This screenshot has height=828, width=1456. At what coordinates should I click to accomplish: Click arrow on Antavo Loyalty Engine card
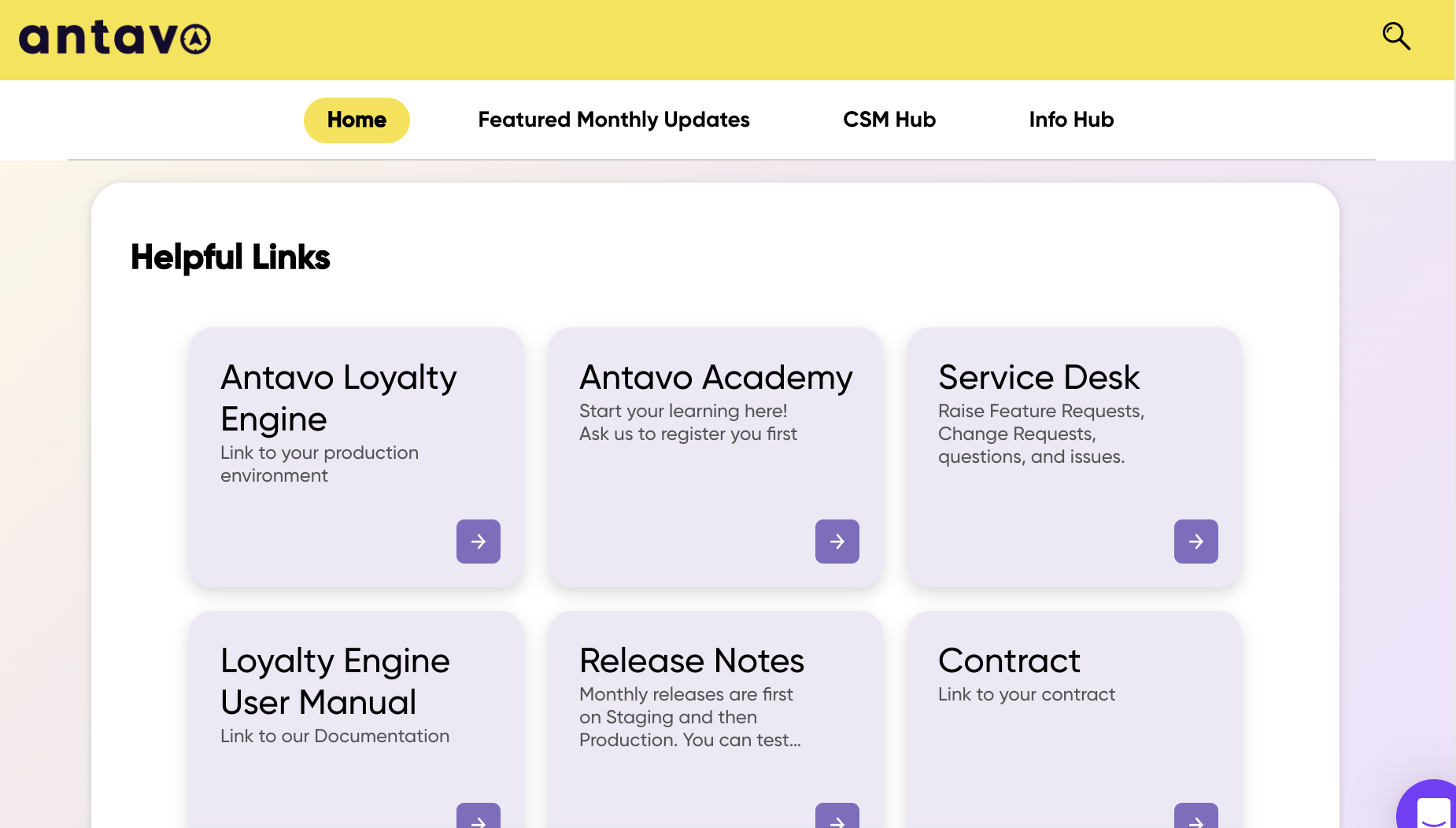click(x=479, y=542)
